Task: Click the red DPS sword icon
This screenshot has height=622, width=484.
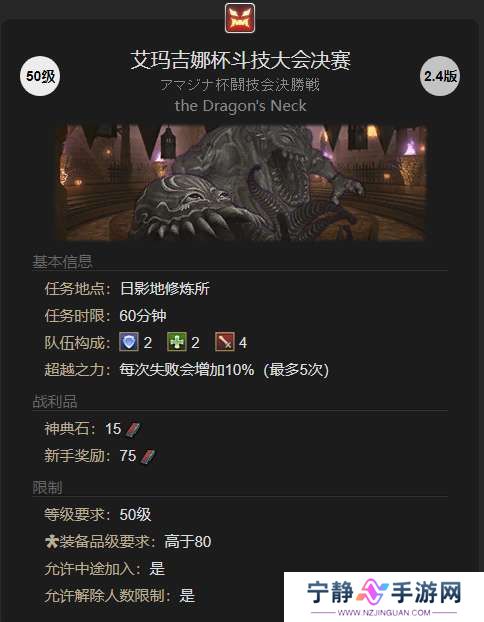Action: pos(225,342)
